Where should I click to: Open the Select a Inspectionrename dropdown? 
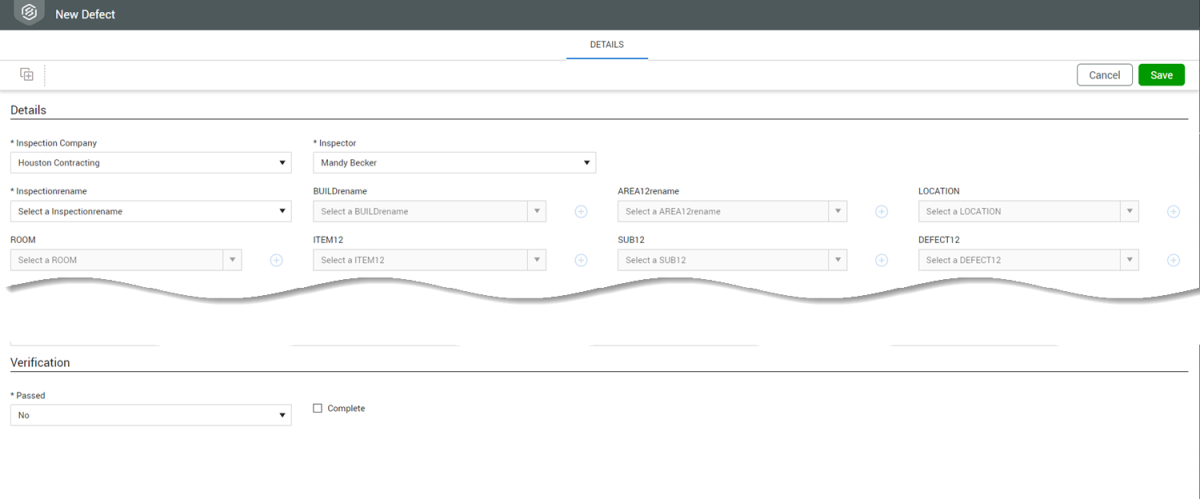click(151, 211)
